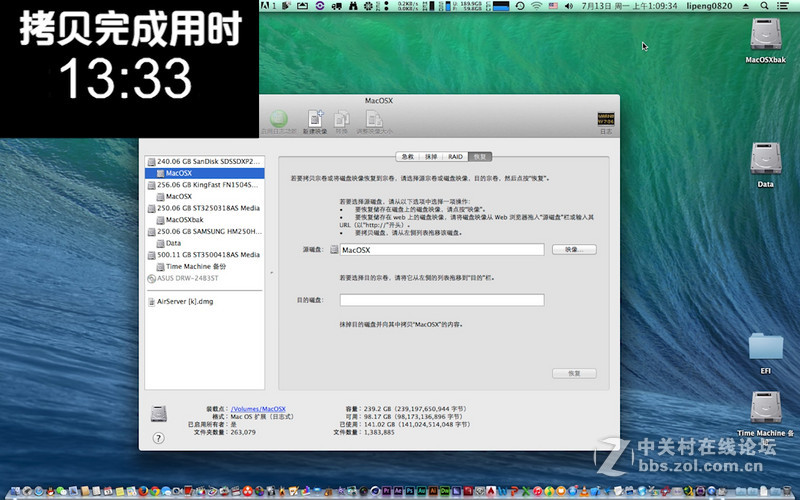Open the EFI folder on the desktop
The image size is (800, 500).
pyautogui.click(x=766, y=346)
